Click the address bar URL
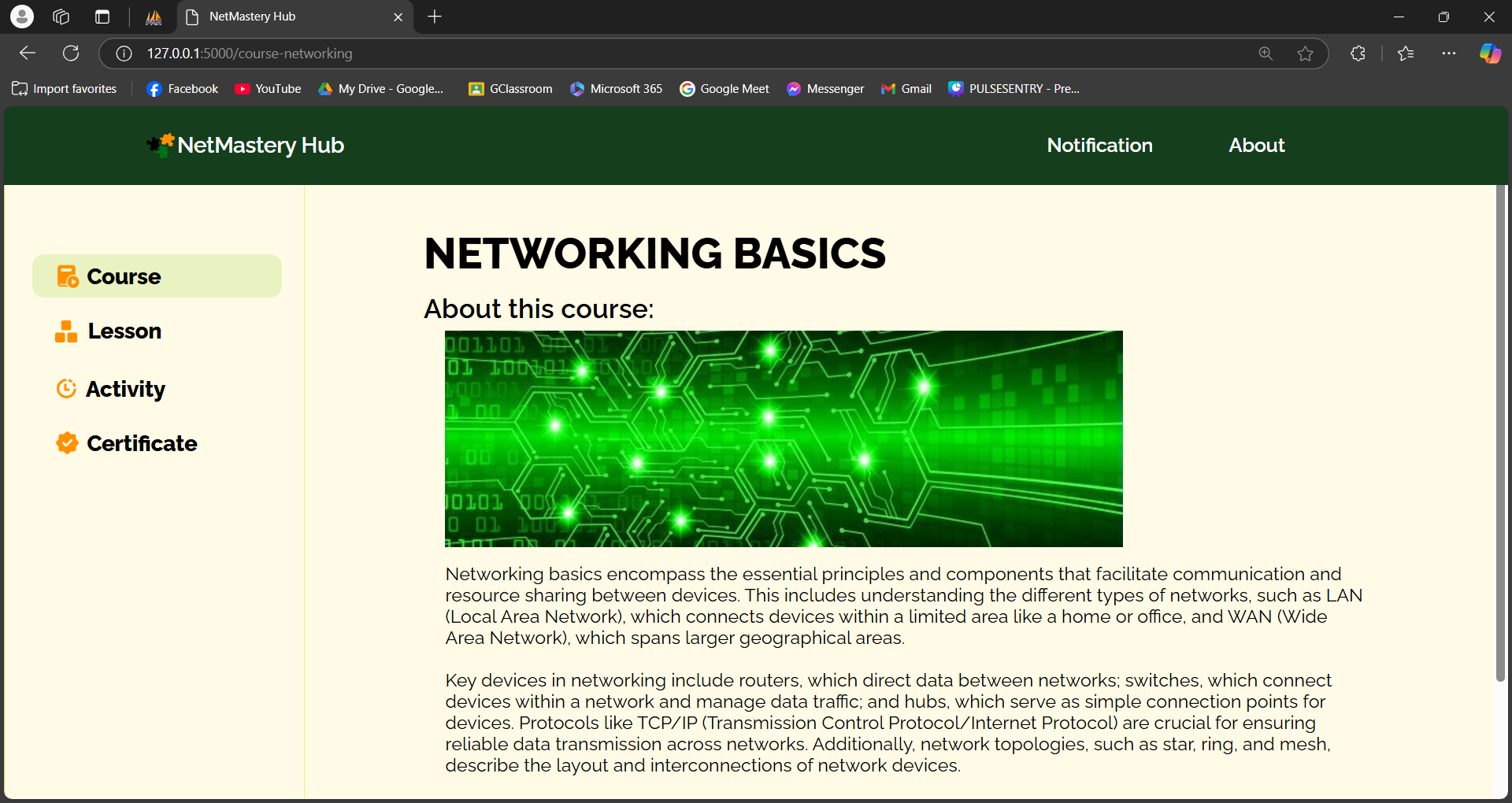 click(x=250, y=54)
